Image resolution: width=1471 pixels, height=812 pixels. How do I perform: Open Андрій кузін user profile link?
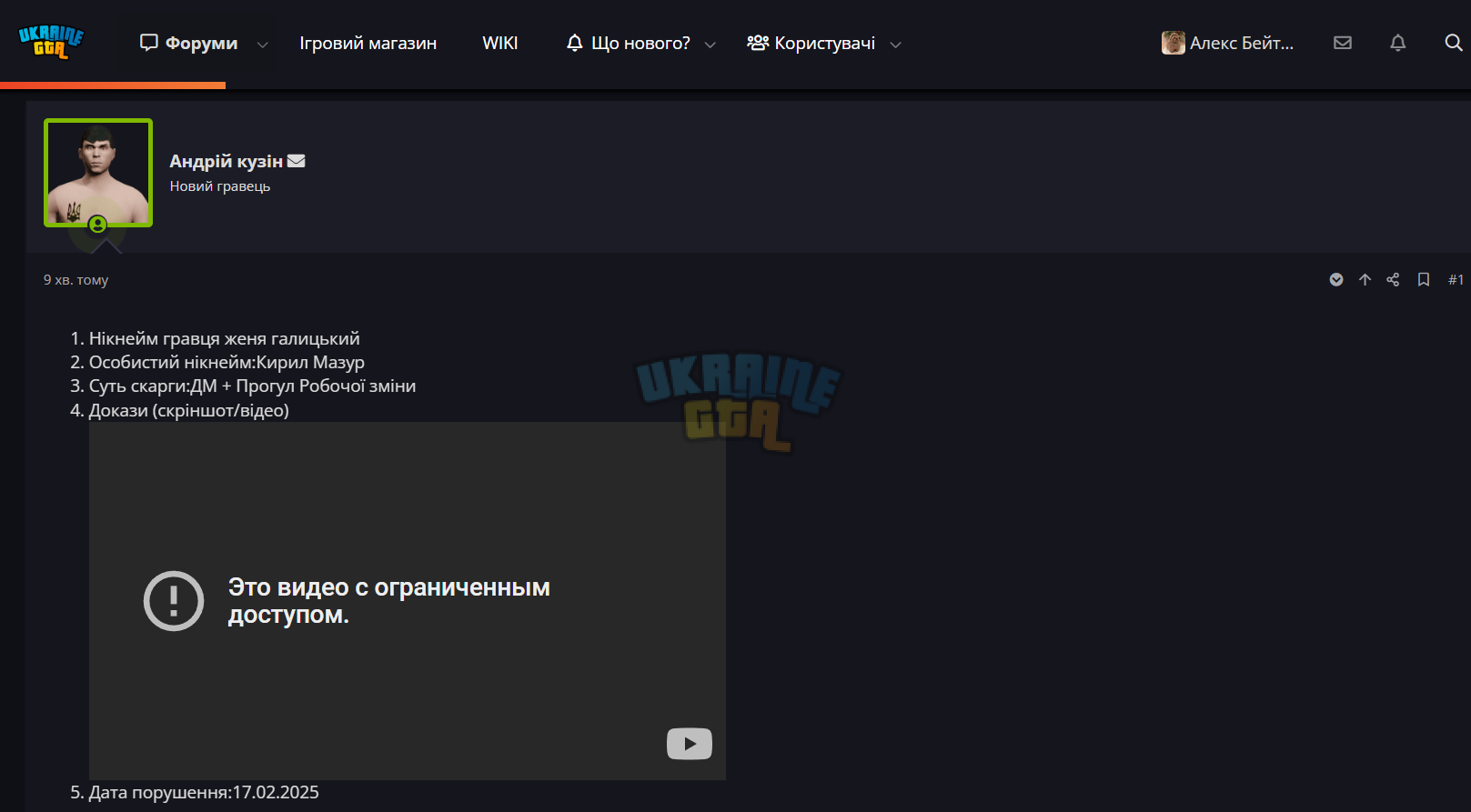coord(227,161)
